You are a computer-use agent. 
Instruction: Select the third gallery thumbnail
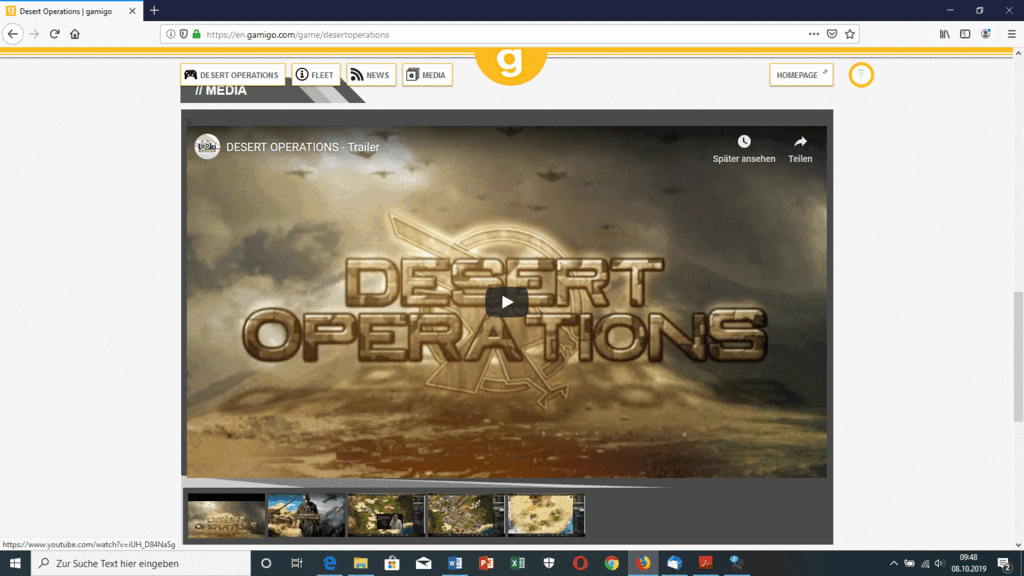(386, 515)
